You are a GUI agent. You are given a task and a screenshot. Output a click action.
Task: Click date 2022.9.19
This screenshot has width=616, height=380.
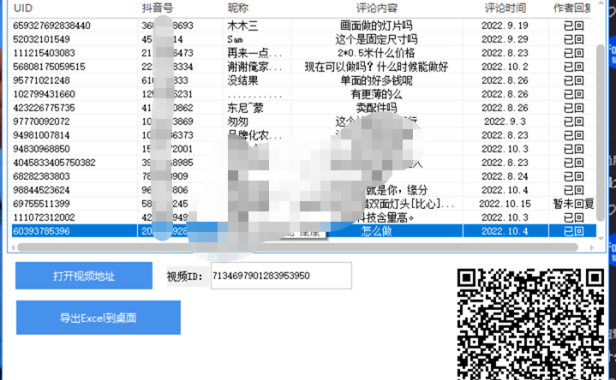click(x=505, y=26)
